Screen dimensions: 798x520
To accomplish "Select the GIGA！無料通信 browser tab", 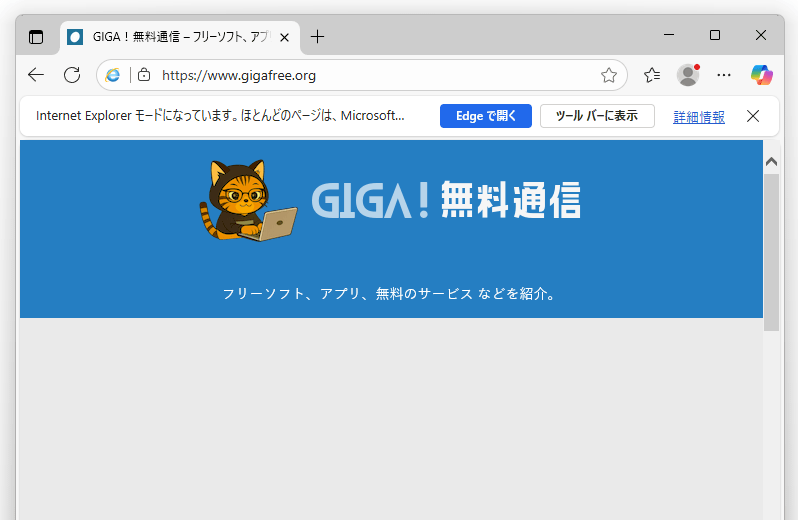I will click(x=180, y=37).
